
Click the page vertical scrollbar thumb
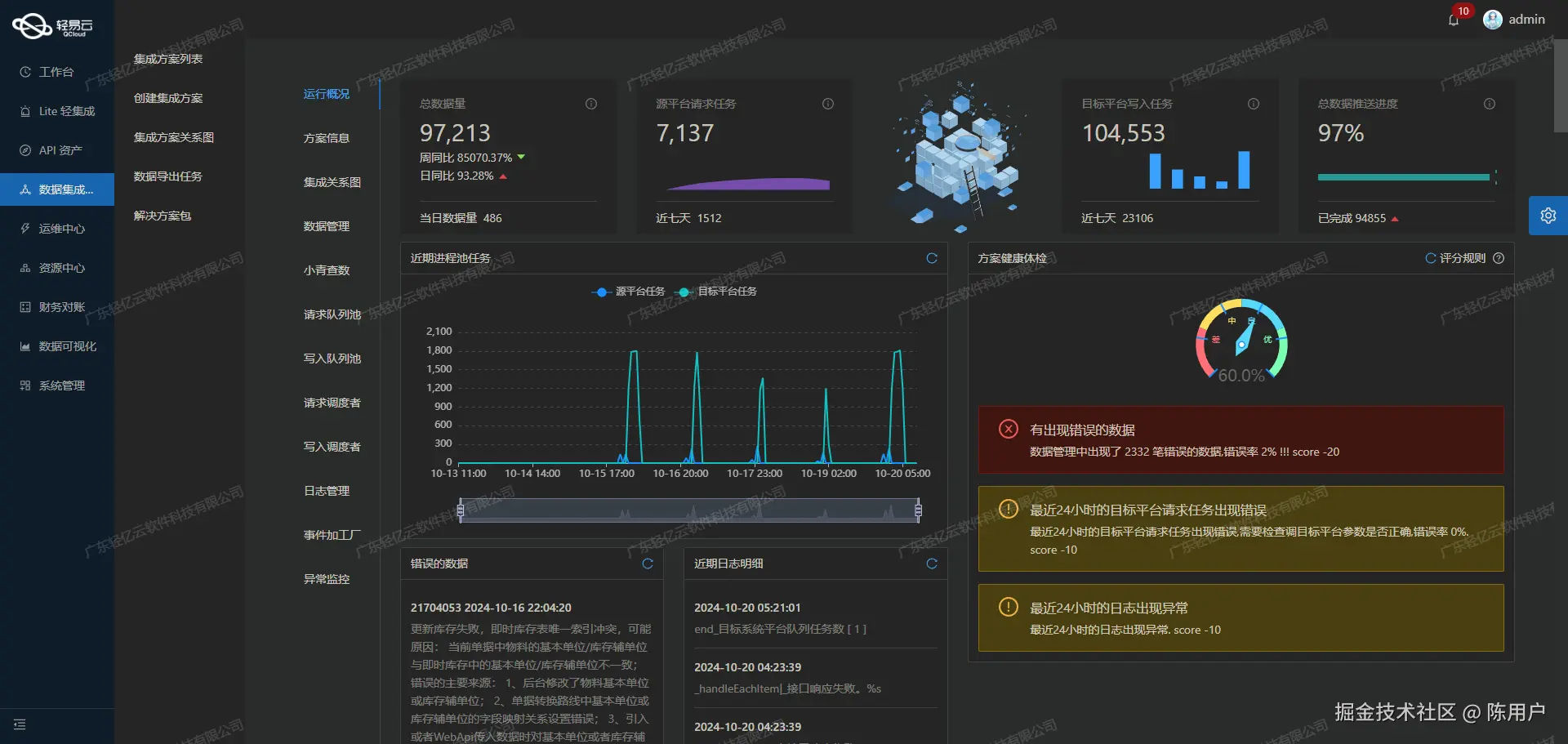(1561, 84)
